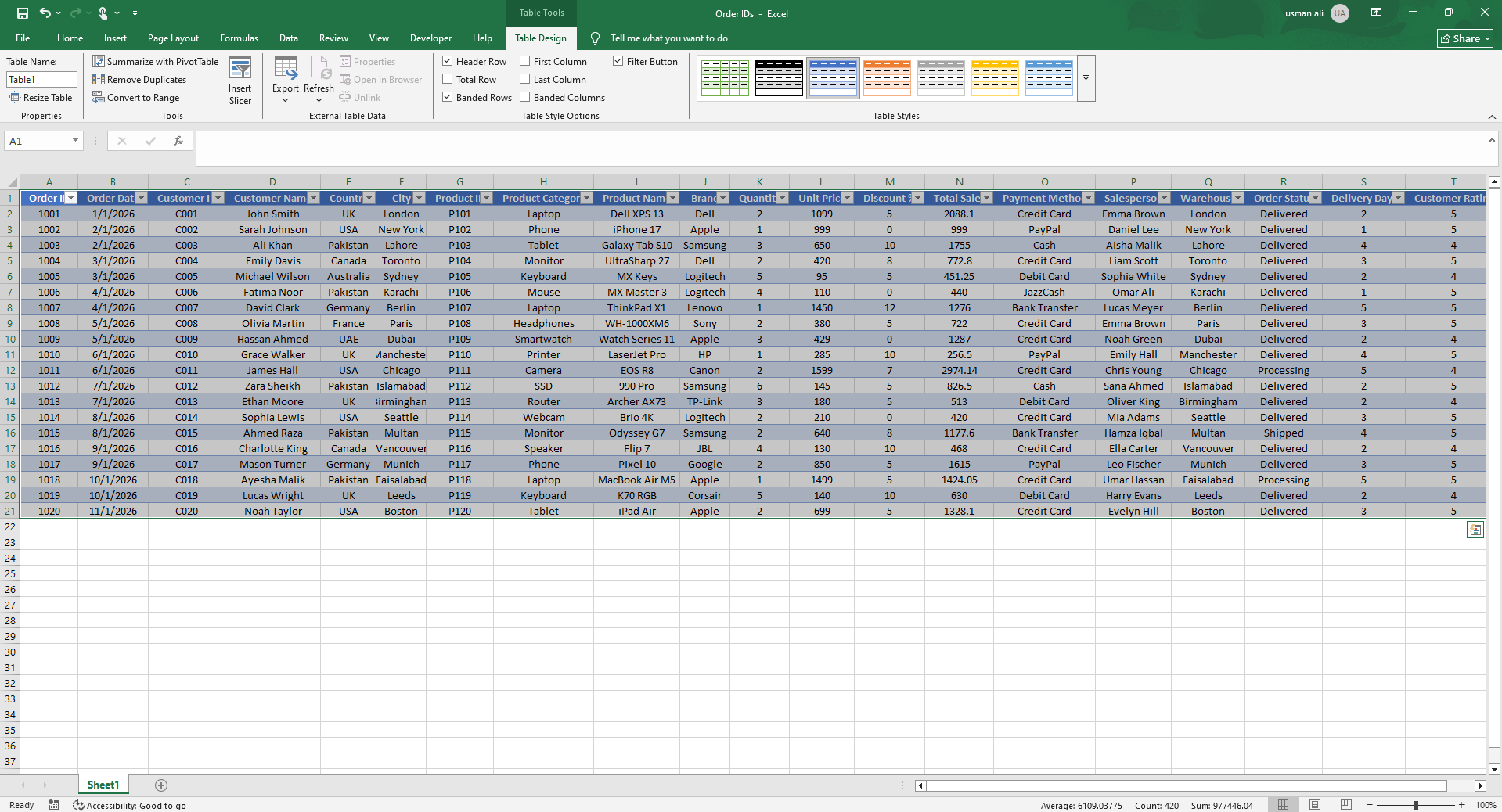
Task: Open the Quantity filter dropdown
Action: (x=782, y=198)
